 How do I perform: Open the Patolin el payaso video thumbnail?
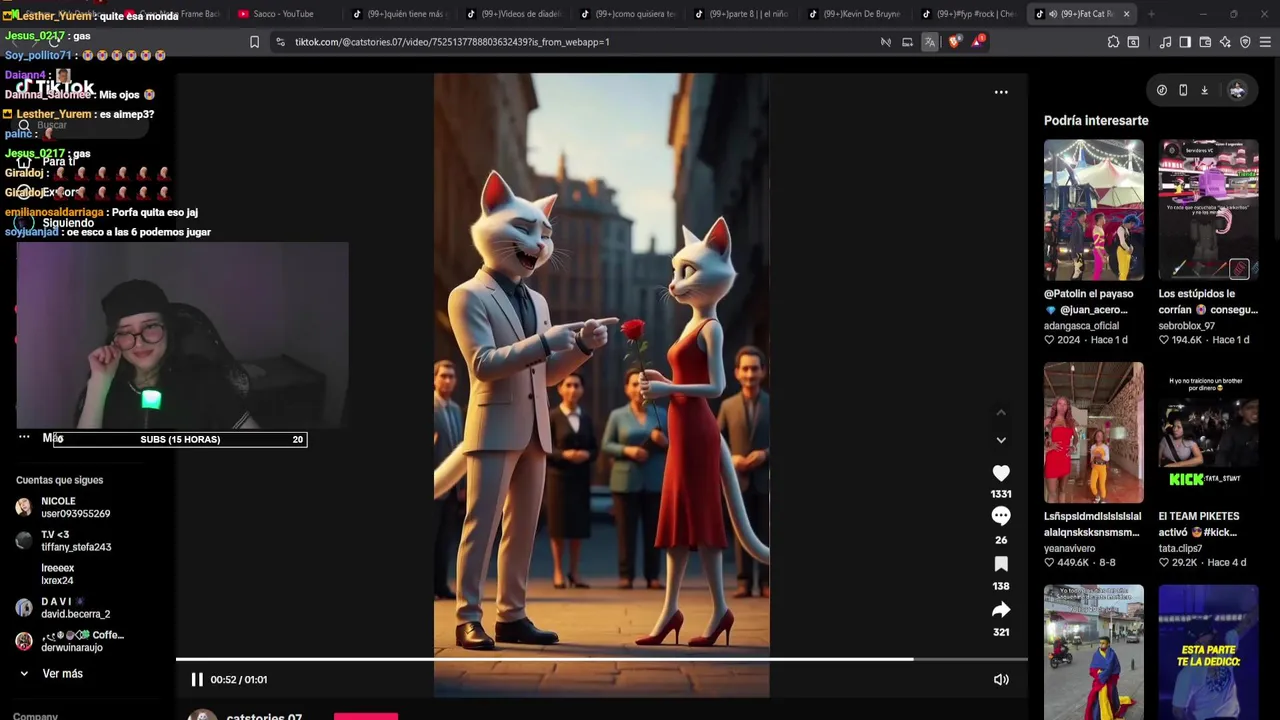click(x=1093, y=210)
